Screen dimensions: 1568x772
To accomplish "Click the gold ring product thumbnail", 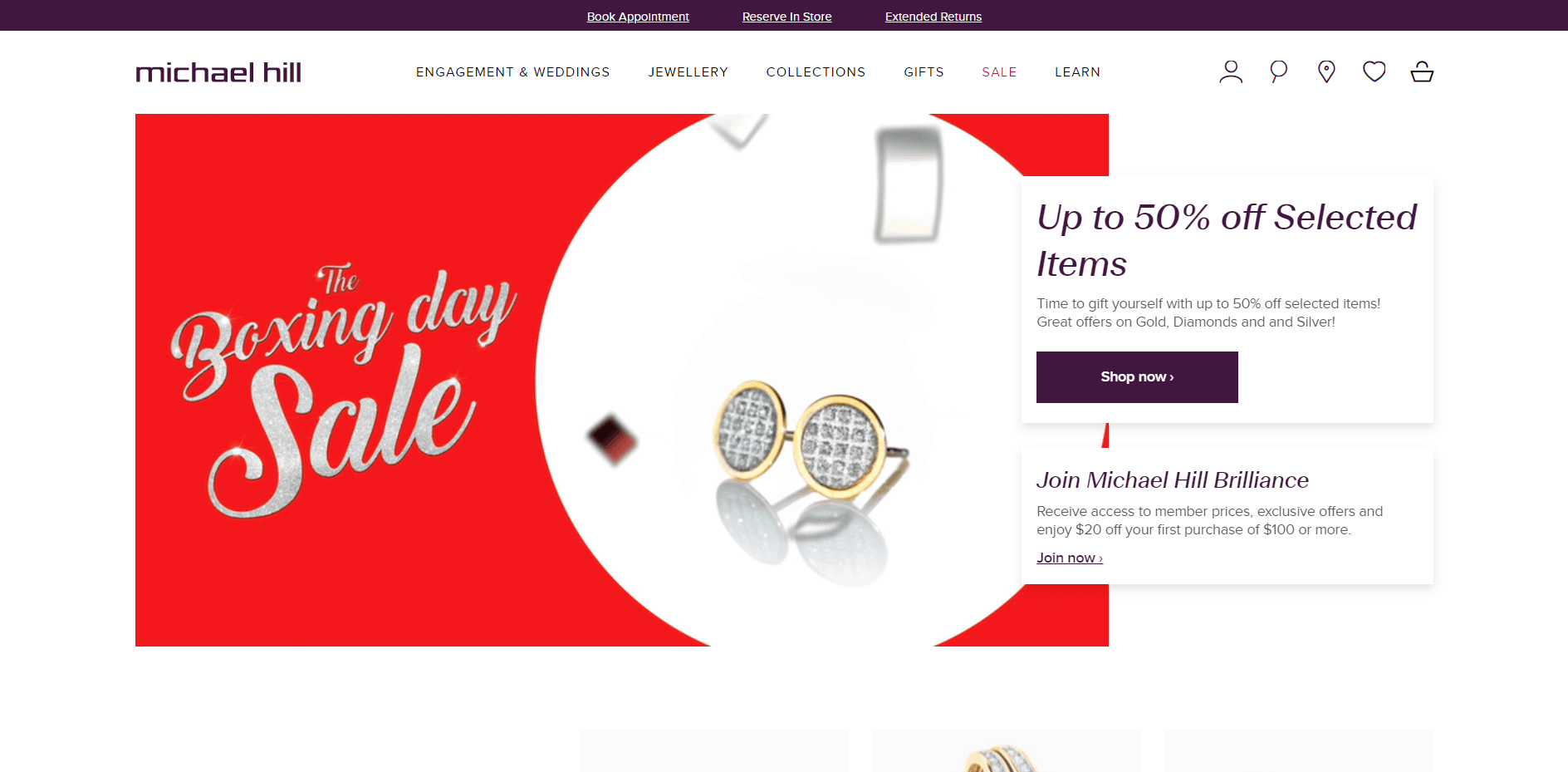I will (1006, 751).
